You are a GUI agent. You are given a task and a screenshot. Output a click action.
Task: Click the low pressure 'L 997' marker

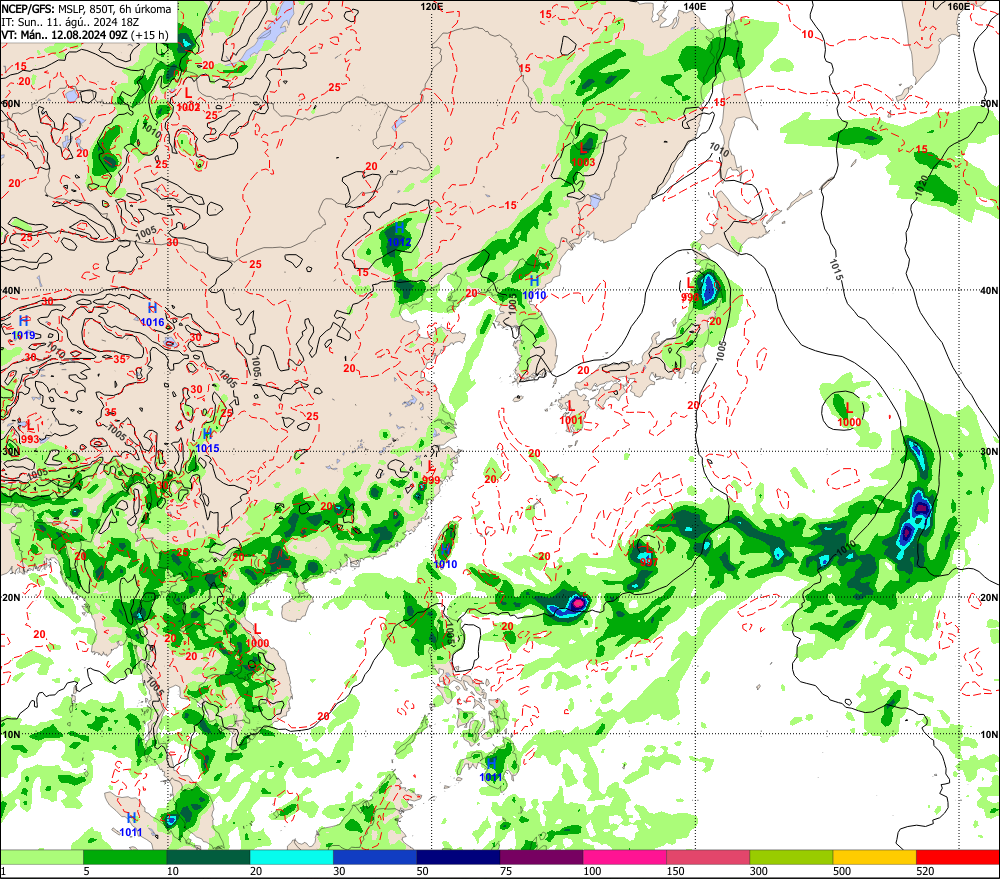click(649, 555)
